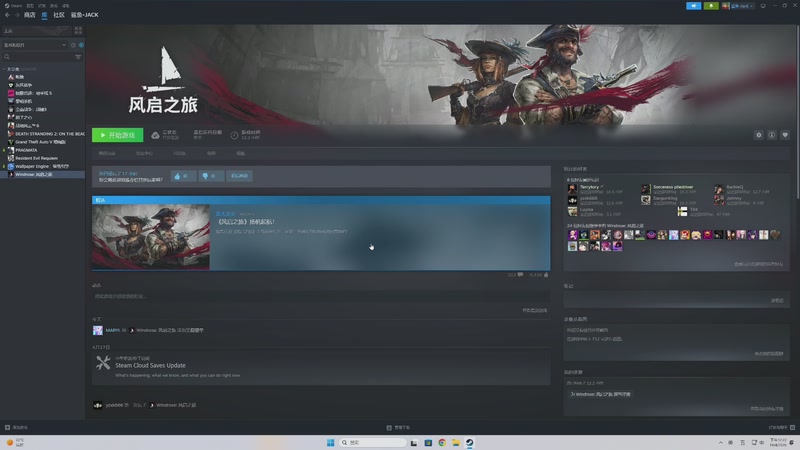The width and height of the screenshot is (800, 450).
Task: Open the 社区 (Community) tab
Action: click(59, 15)
